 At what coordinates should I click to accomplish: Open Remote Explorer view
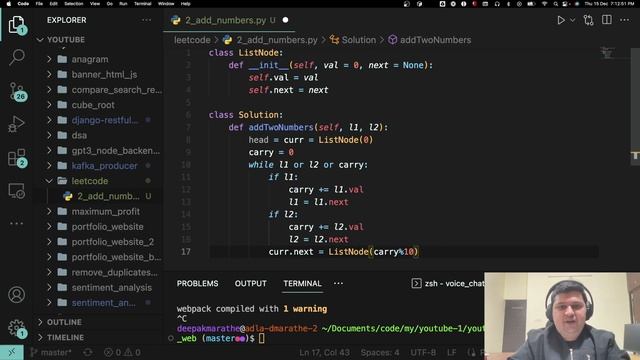pos(17,191)
